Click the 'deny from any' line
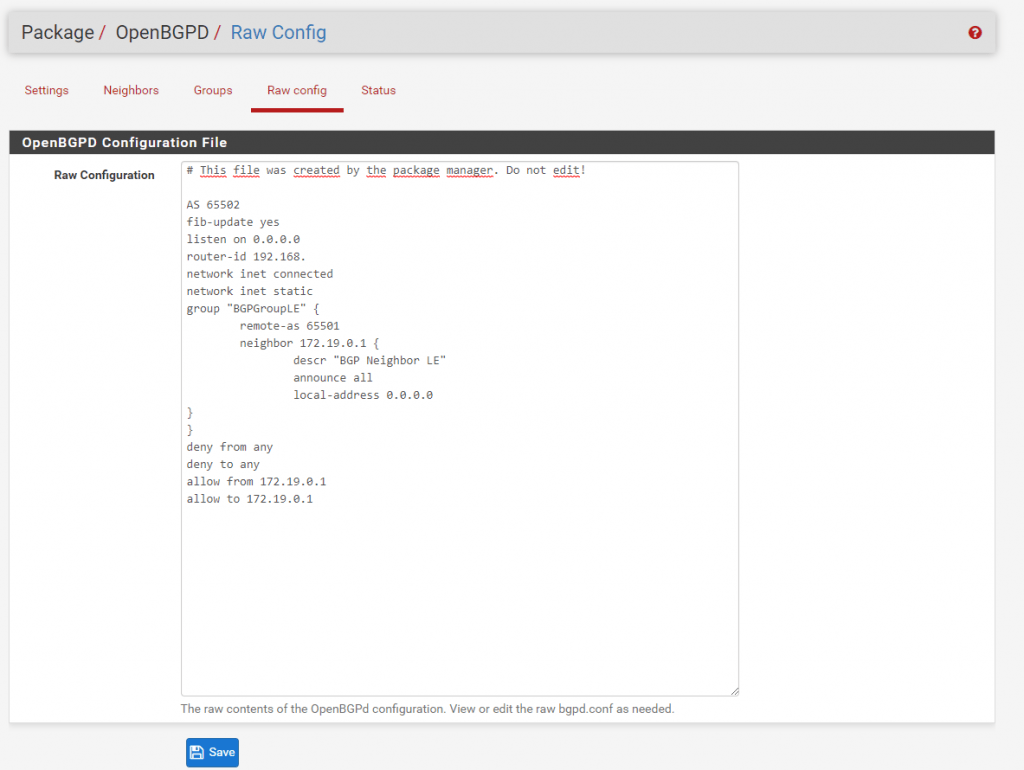The height and width of the screenshot is (770, 1024). tap(229, 447)
